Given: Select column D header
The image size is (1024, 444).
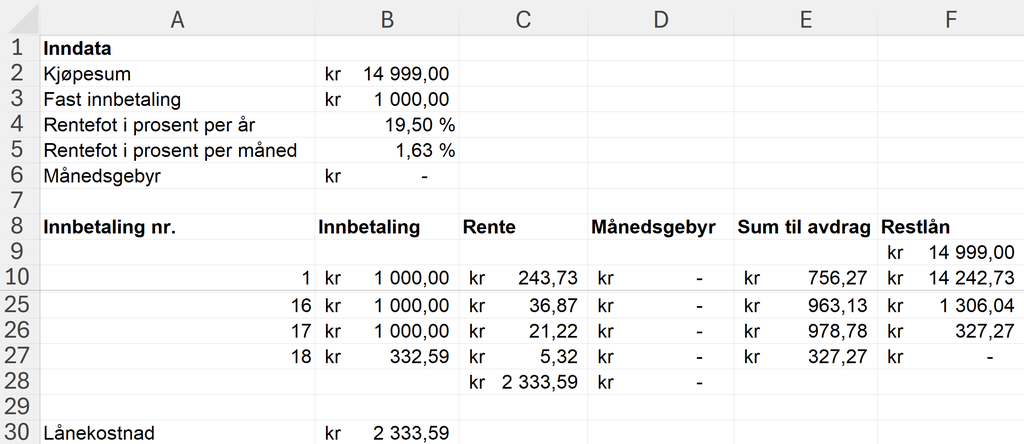Looking at the screenshot, I should click(x=661, y=19).
